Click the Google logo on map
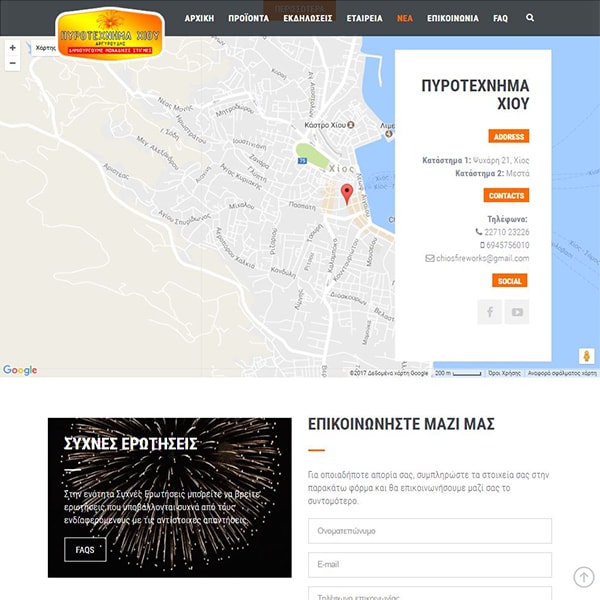 (x=20, y=370)
